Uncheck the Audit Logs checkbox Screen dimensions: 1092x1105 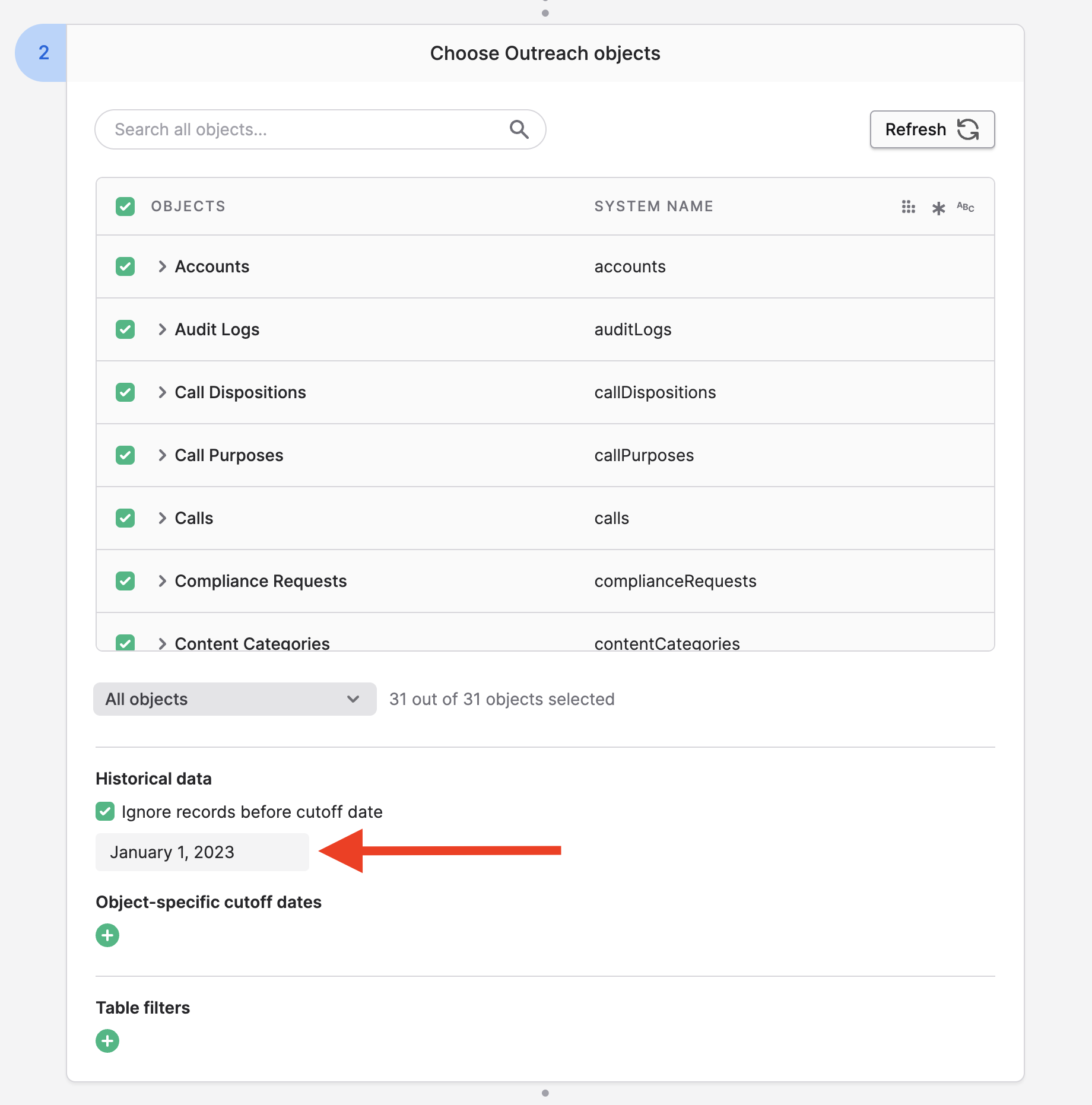125,329
